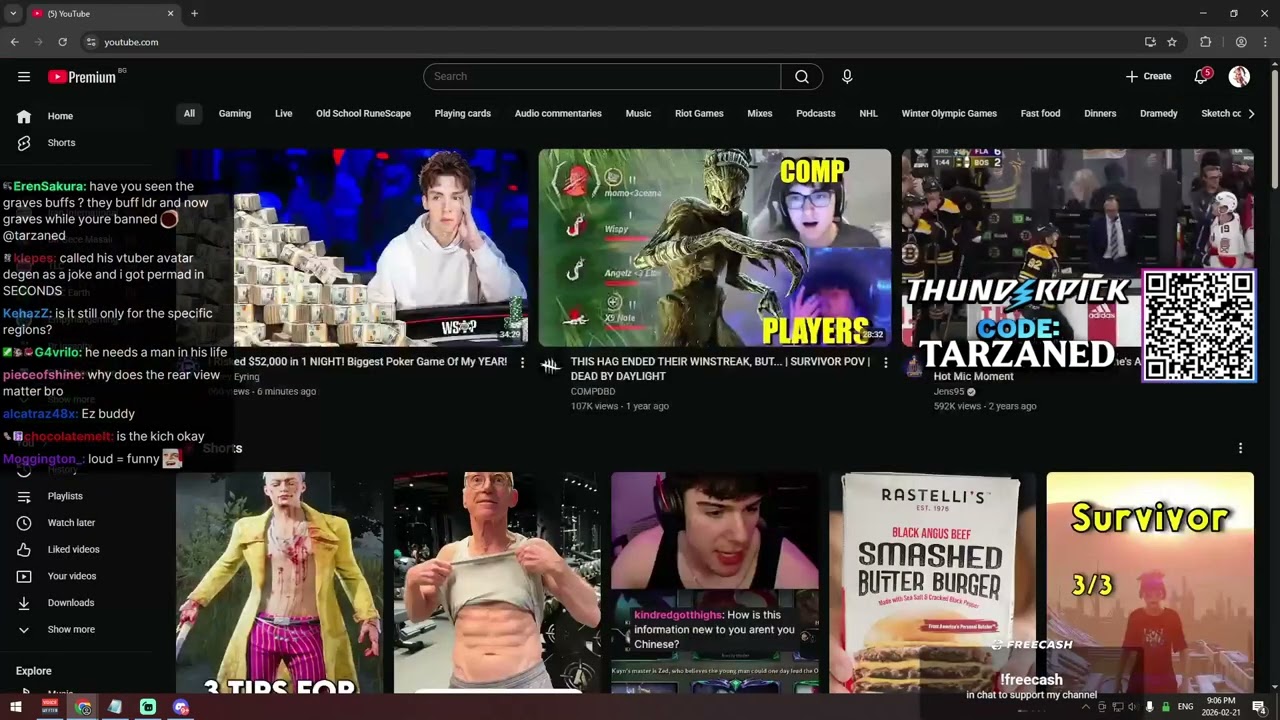The width and height of the screenshot is (1280, 720).
Task: Go to the YouTube Premium logo home
Action: (82, 77)
